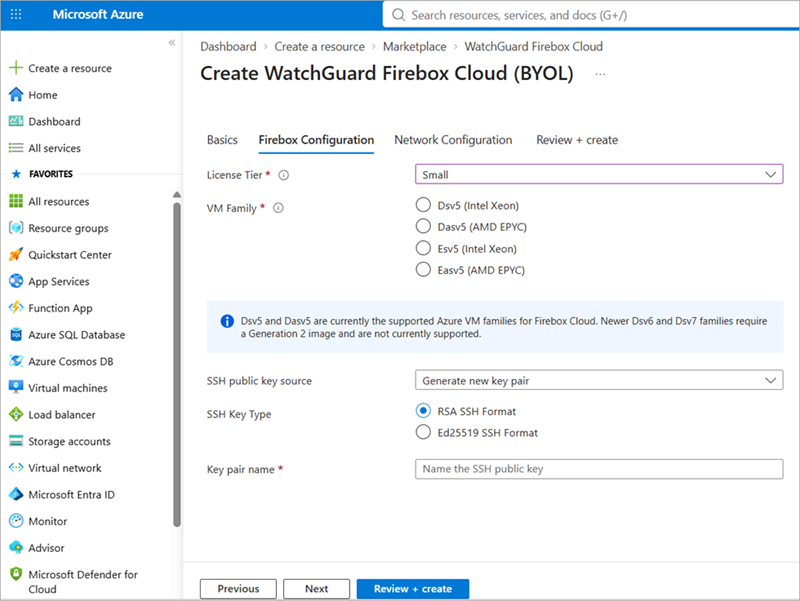Open Load balancer in sidebar
Screen dimensions: 800x601
(x=62, y=414)
